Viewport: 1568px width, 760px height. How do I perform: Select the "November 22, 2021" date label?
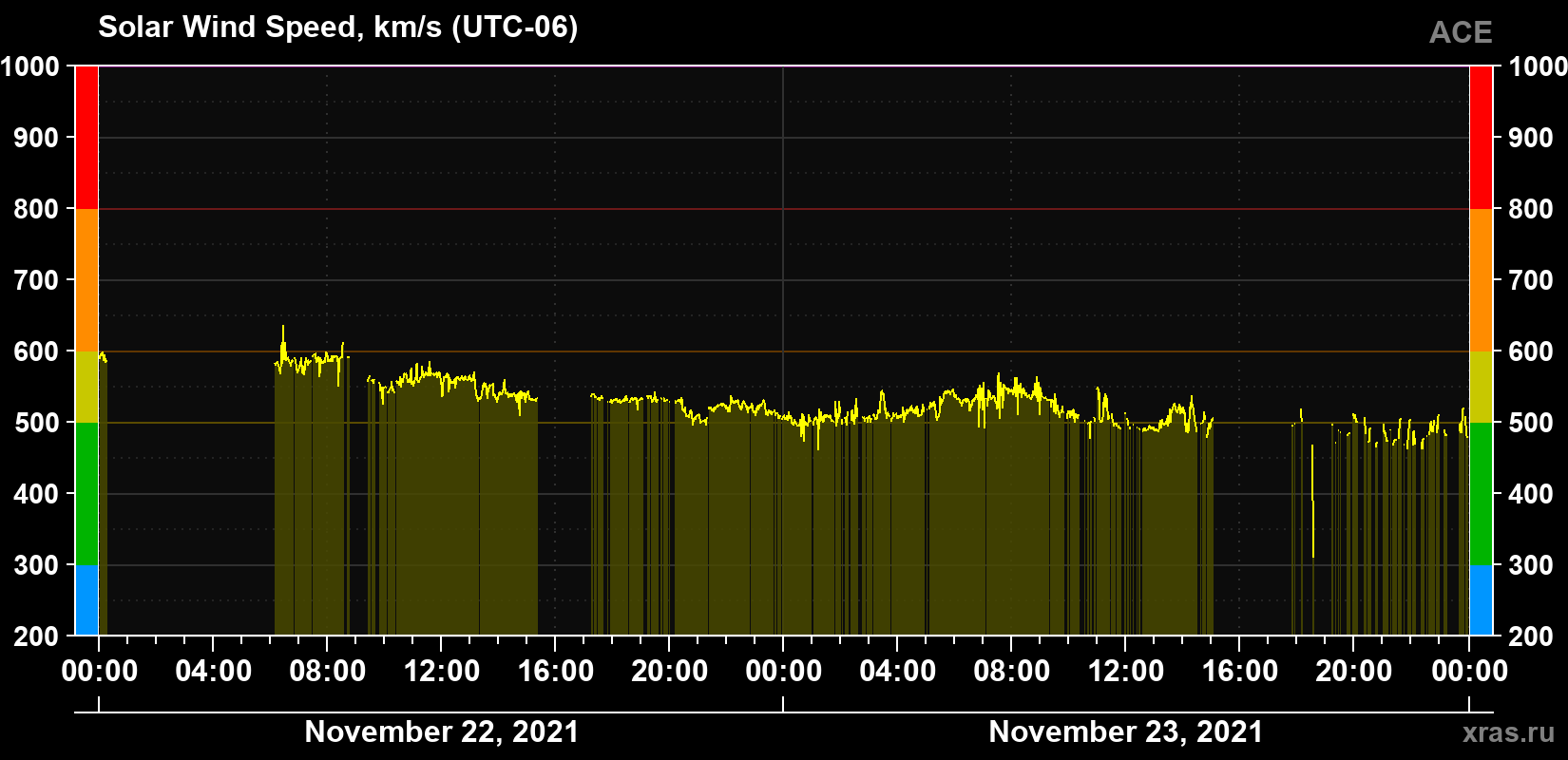[x=441, y=731]
